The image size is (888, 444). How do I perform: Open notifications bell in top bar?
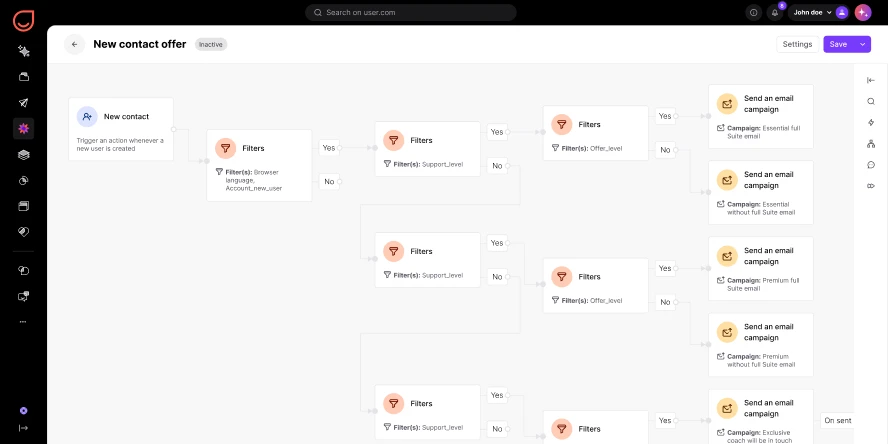[x=775, y=12]
